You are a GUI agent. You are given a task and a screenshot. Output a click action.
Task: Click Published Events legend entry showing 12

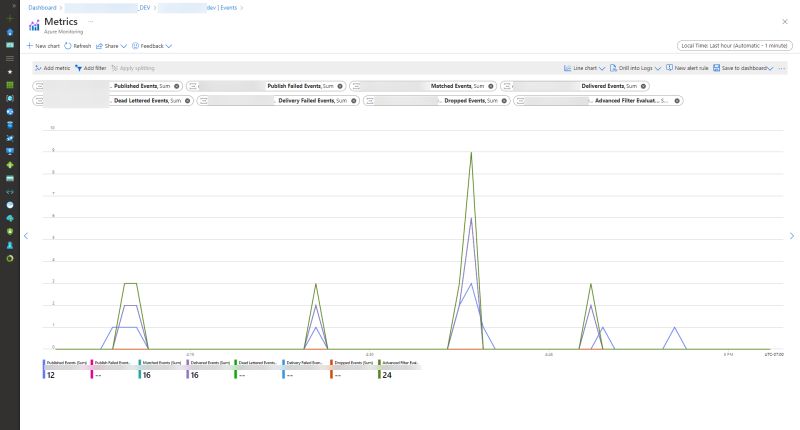65,369
